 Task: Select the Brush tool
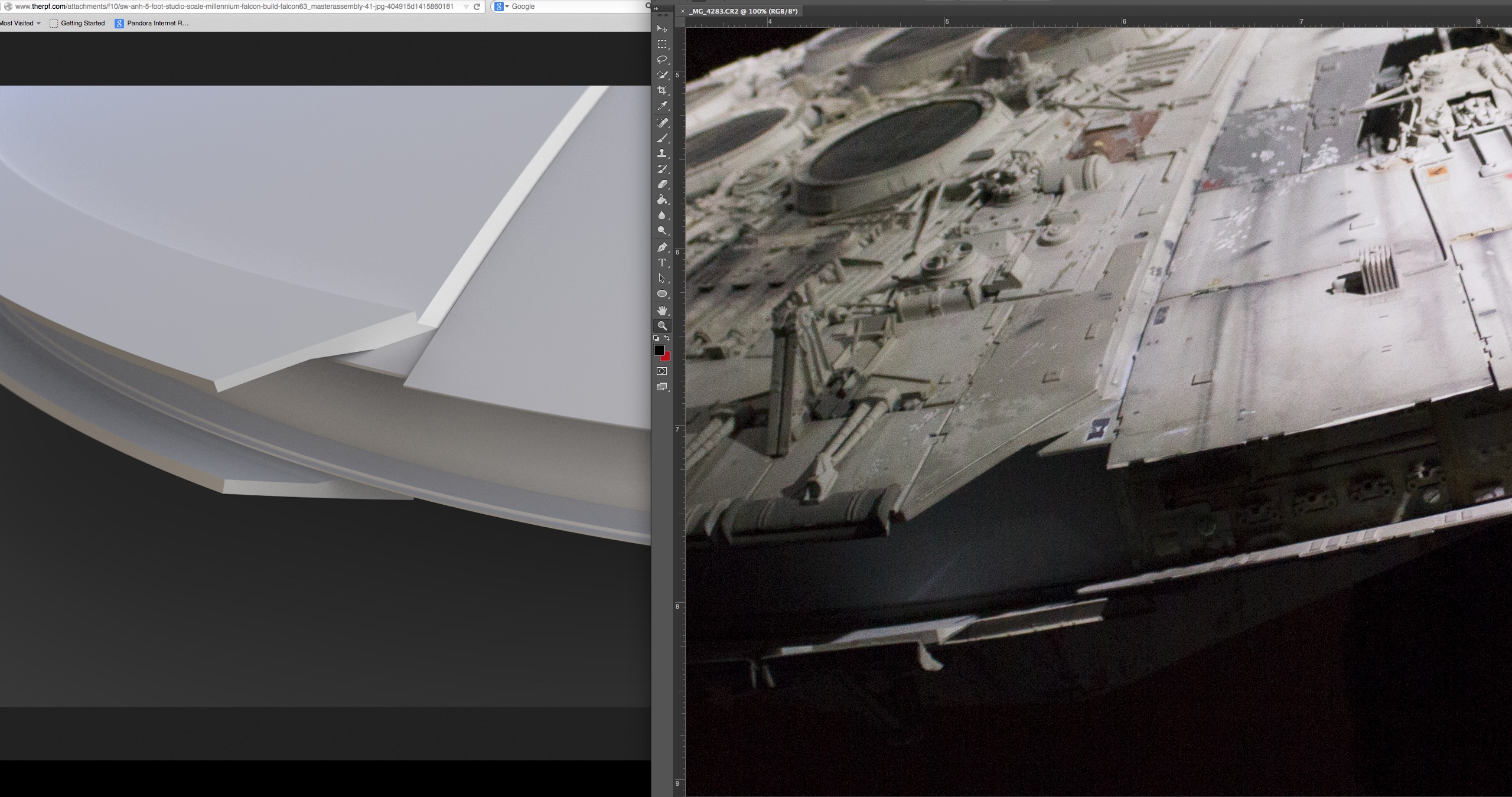(662, 138)
